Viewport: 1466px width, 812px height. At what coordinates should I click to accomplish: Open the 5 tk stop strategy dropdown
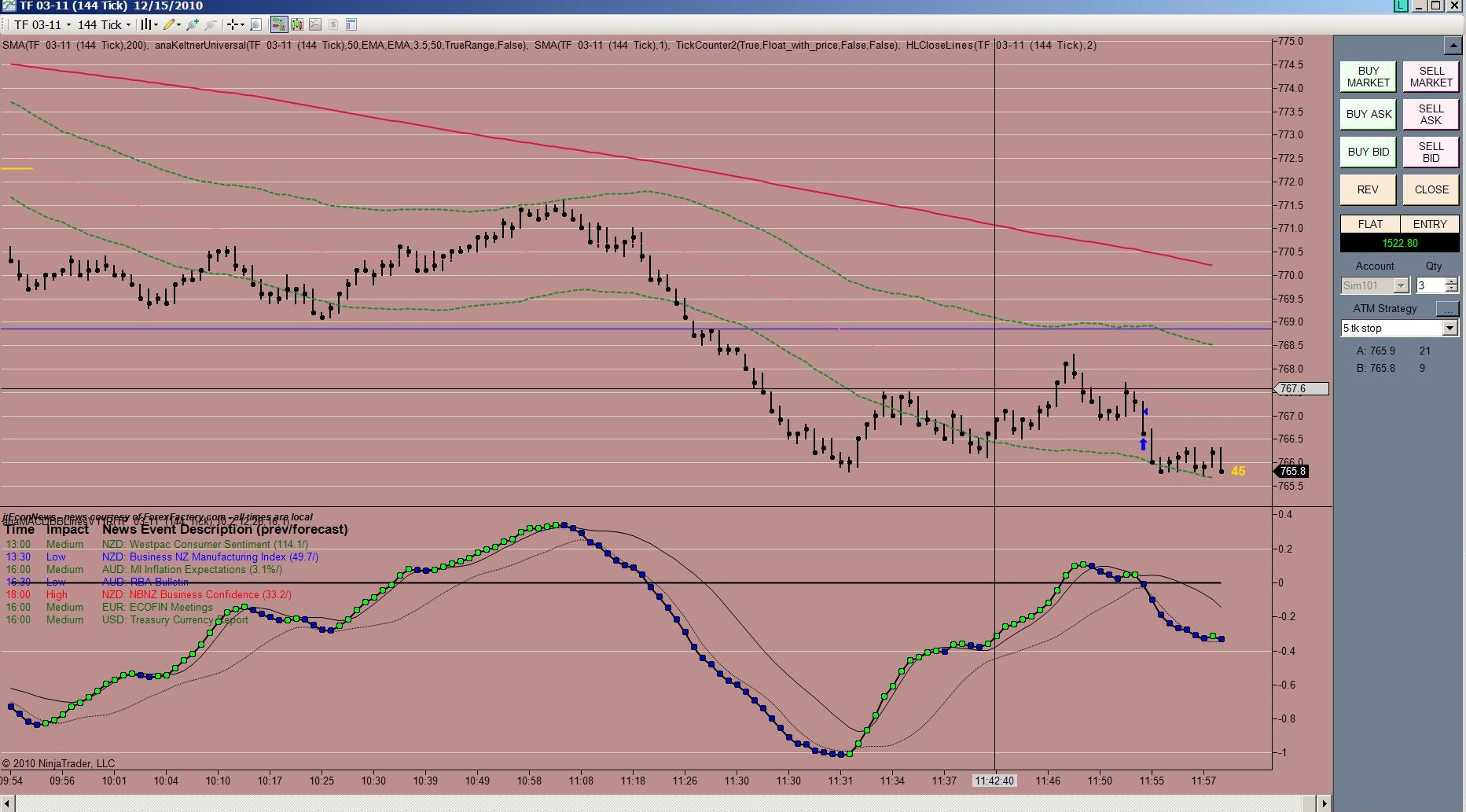tap(1399, 328)
